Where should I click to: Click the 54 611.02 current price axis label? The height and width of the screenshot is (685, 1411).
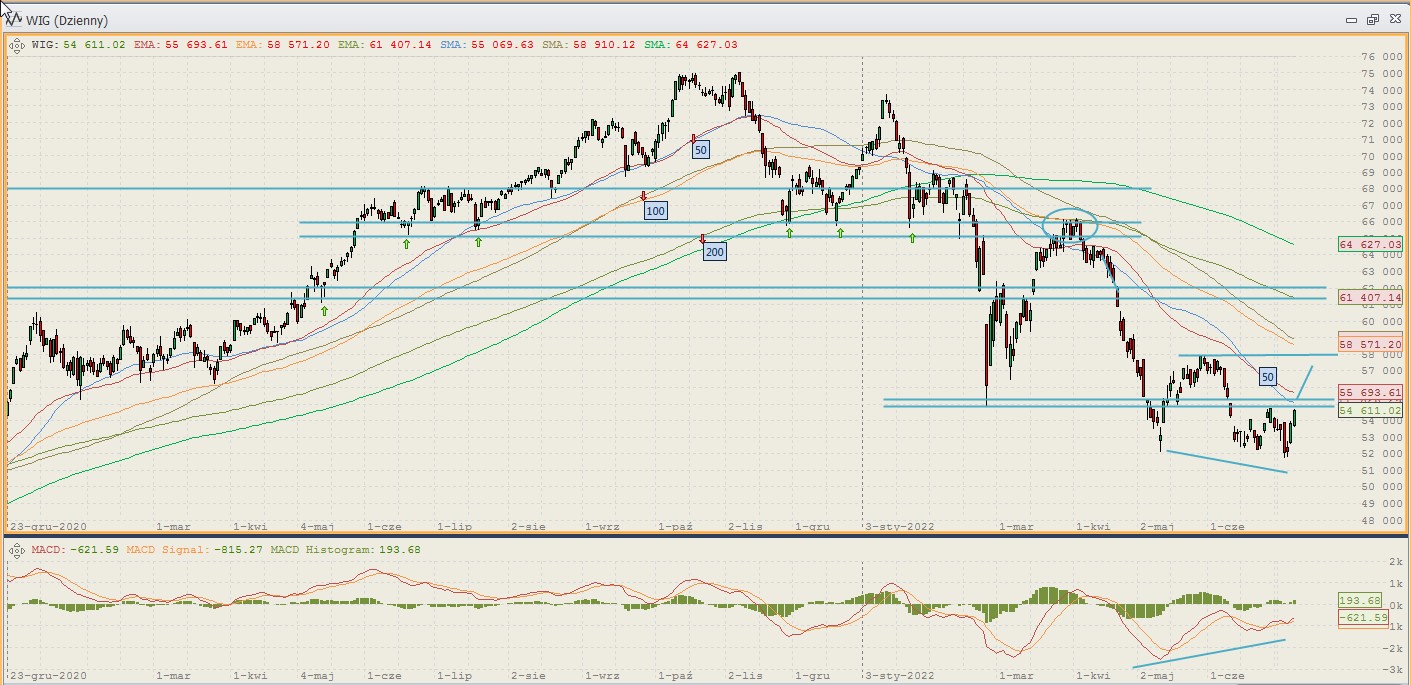click(1375, 411)
